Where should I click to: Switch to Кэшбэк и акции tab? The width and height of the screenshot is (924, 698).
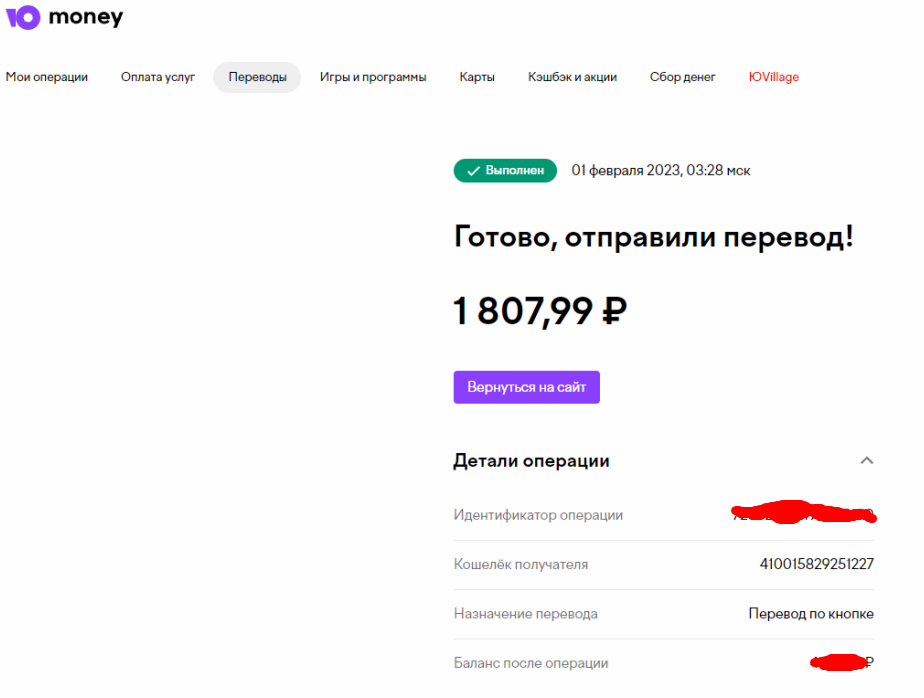572,77
